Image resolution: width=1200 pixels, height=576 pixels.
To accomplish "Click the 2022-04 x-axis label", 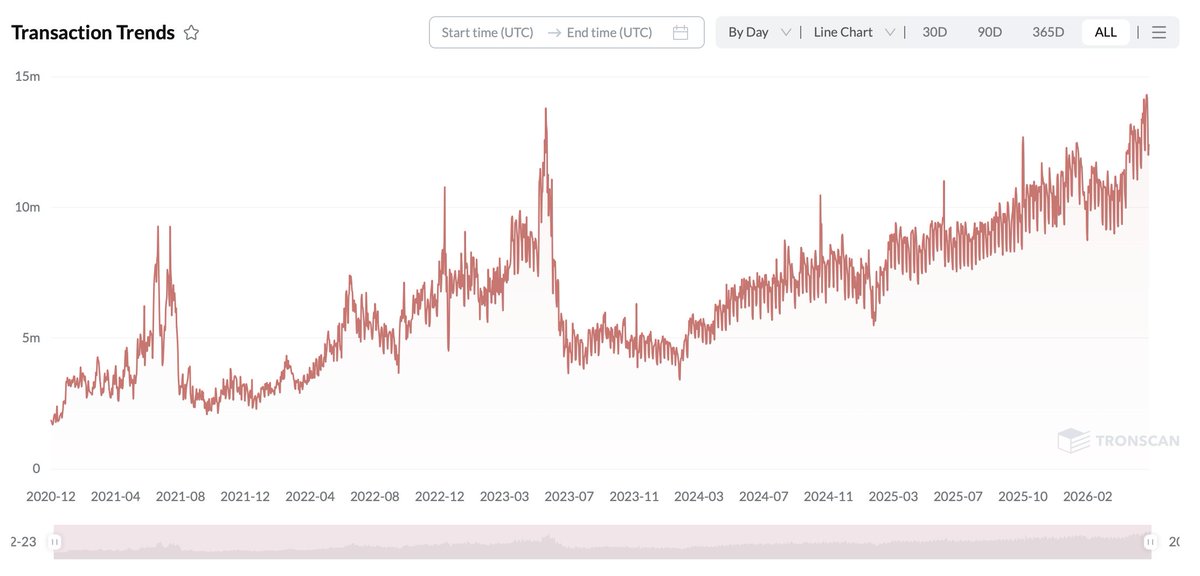I will pos(310,496).
